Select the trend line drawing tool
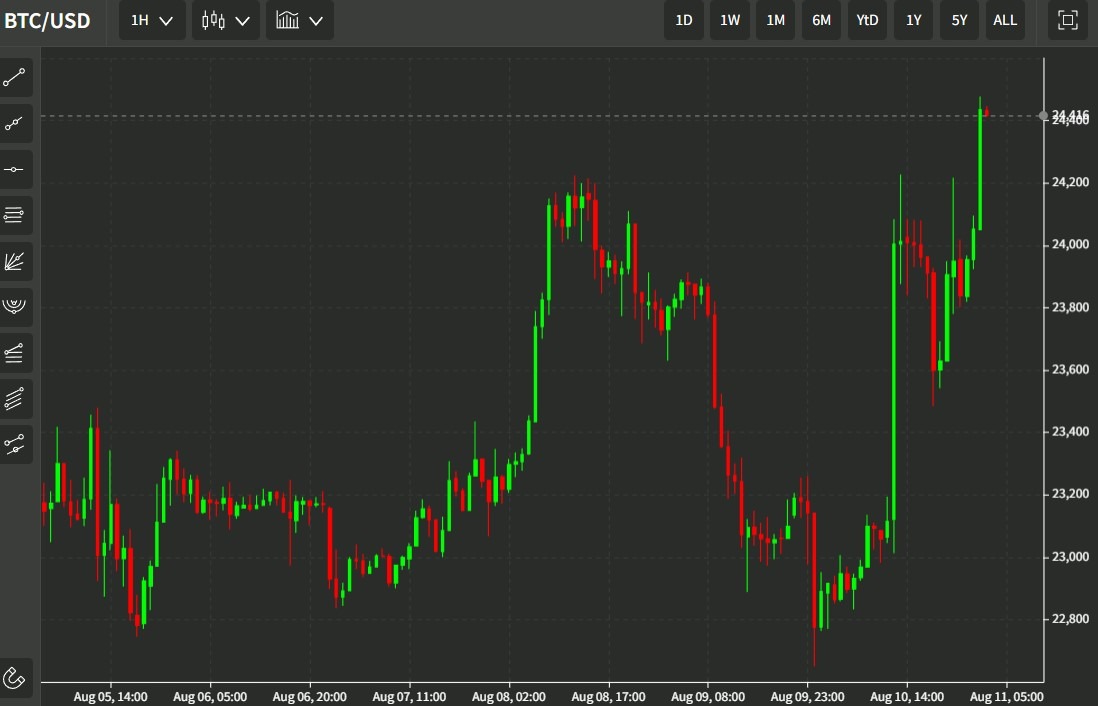The width and height of the screenshot is (1098, 706). tap(16, 78)
